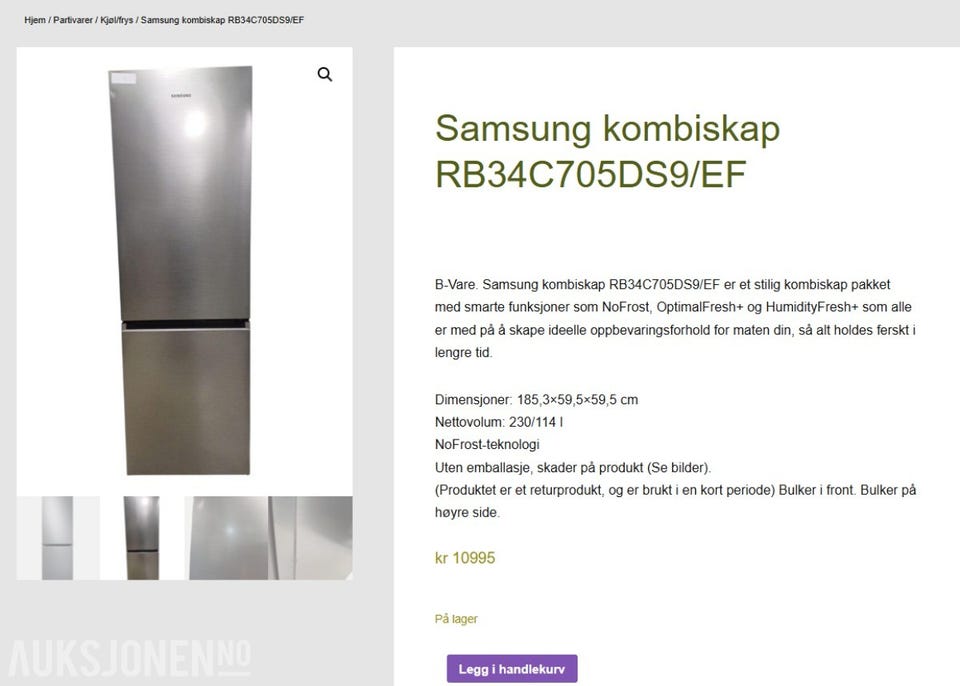The height and width of the screenshot is (686, 960).
Task: Select the first light fridge thumbnail
Action: (58, 538)
